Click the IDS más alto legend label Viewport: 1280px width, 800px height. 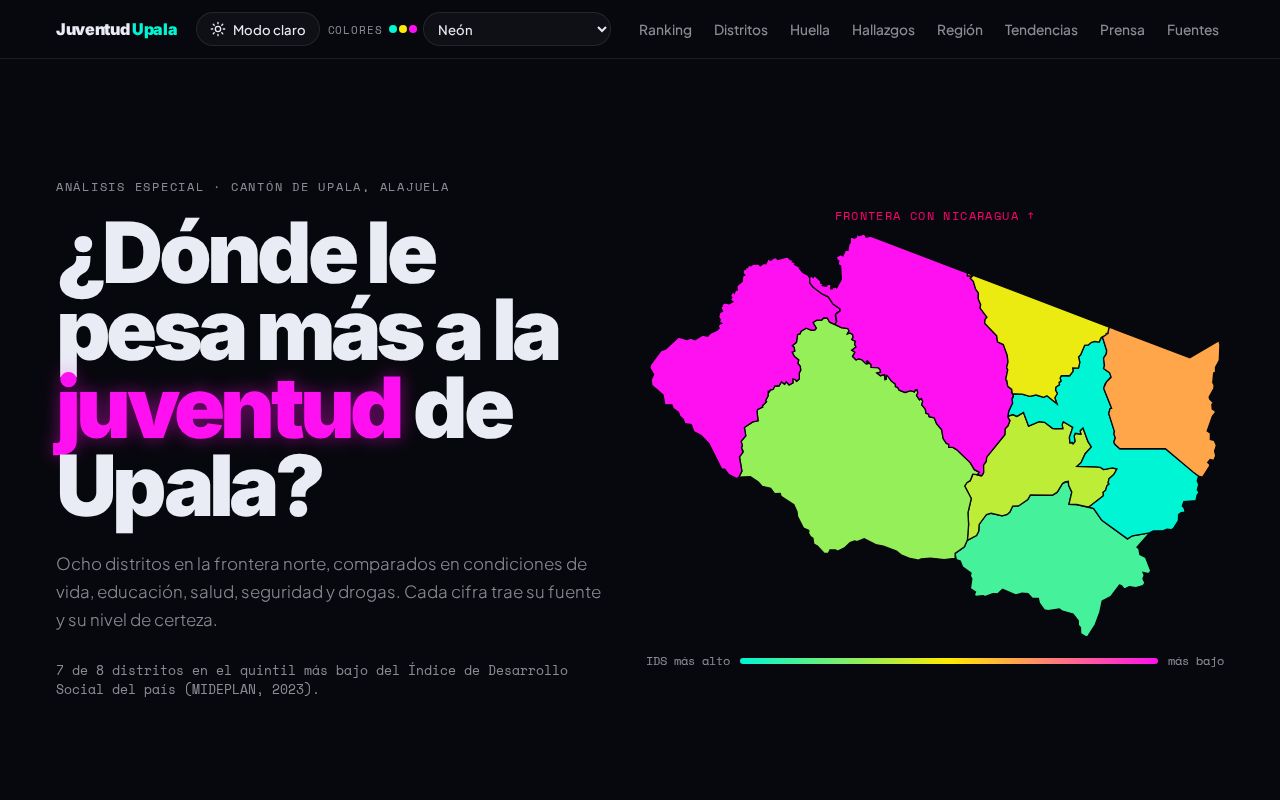pos(688,661)
